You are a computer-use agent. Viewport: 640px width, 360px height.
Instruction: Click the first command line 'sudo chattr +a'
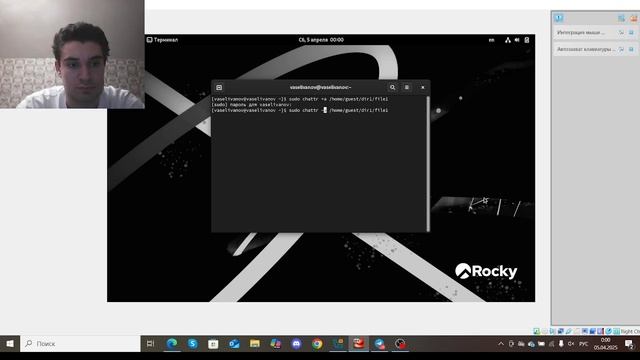pyautogui.click(x=300, y=99)
